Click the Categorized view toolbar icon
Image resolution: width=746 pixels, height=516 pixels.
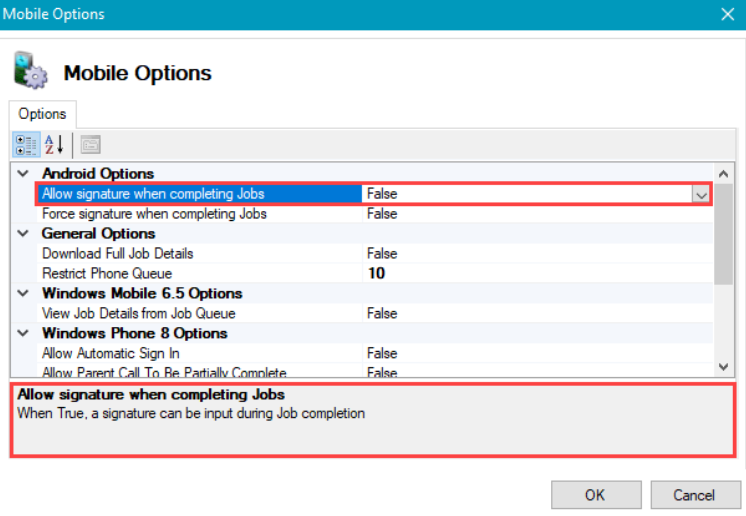coord(26,144)
